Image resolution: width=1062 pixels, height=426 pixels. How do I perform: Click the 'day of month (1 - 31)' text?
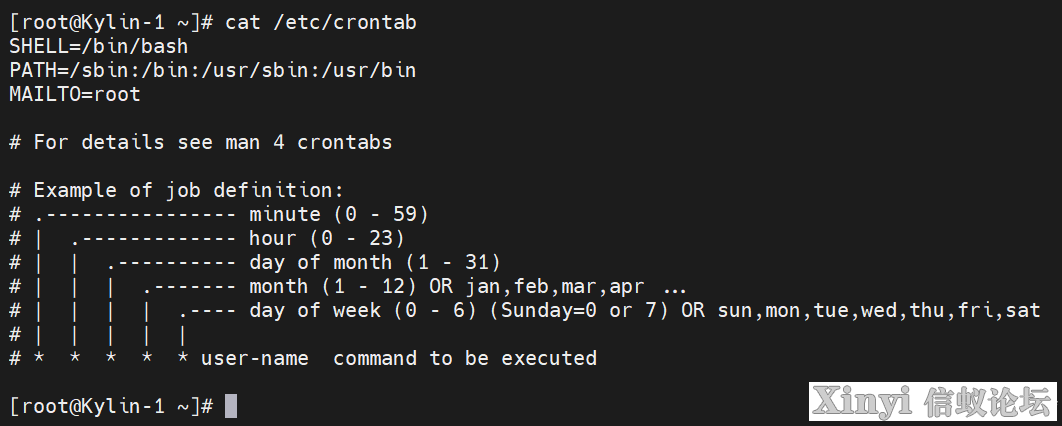click(375, 262)
